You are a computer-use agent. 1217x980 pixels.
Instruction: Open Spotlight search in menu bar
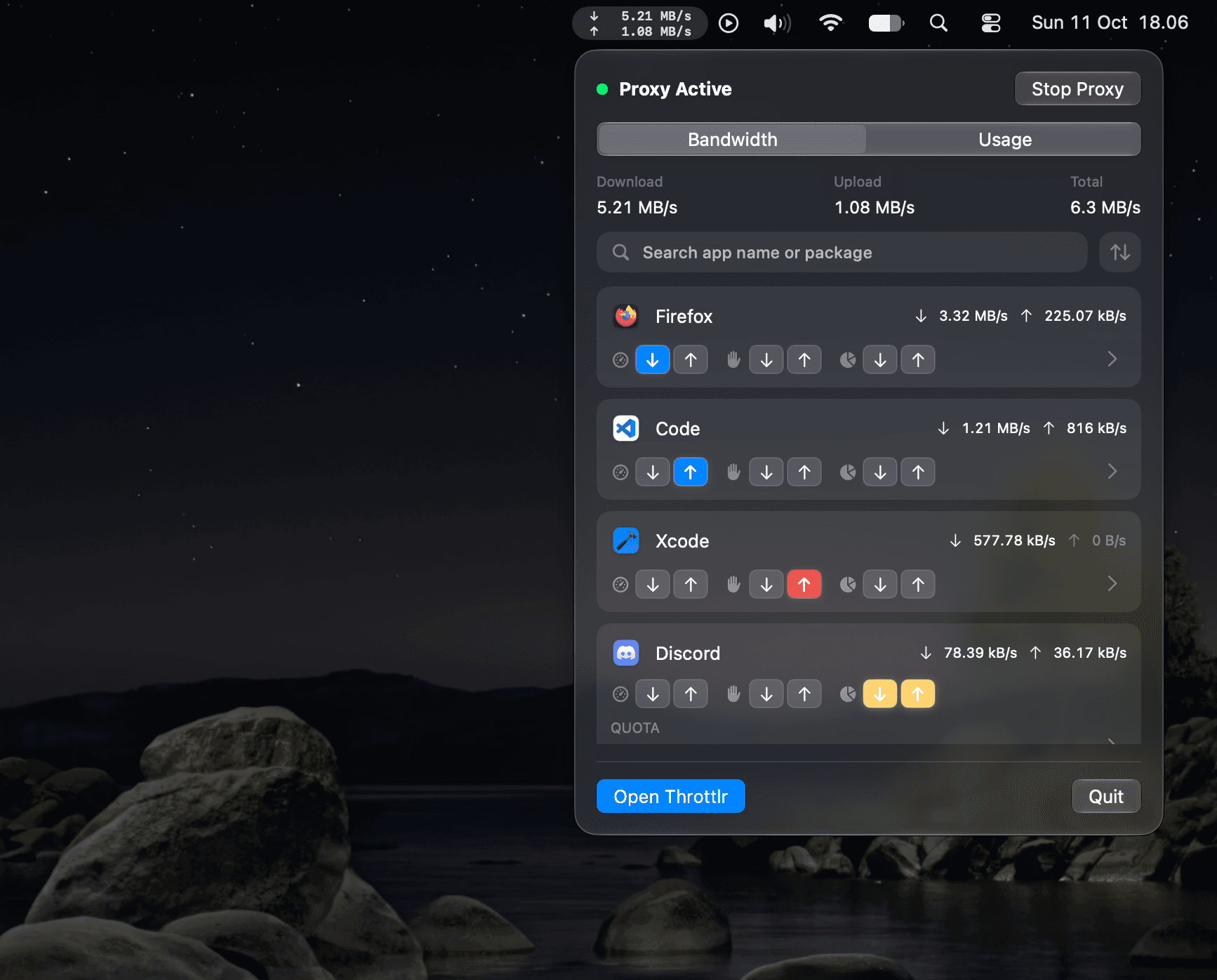938,23
